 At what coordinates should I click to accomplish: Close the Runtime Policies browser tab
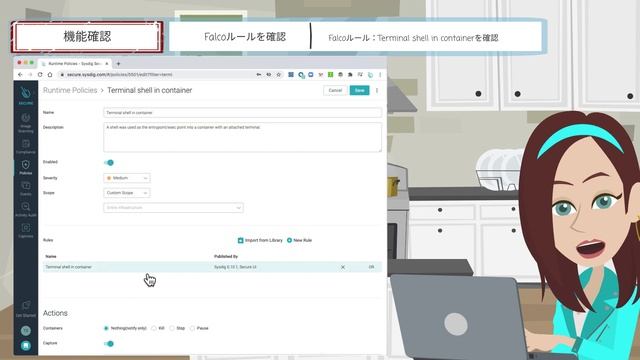pyautogui.click(x=107, y=64)
